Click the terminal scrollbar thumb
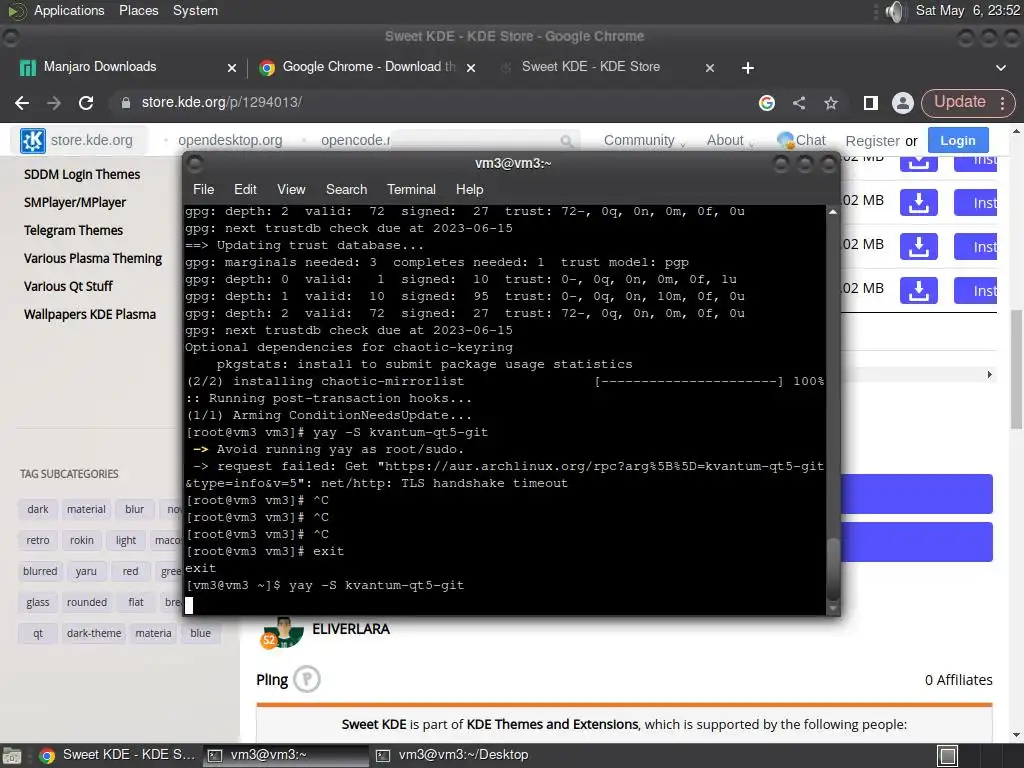The width and height of the screenshot is (1024, 768). pos(833,569)
